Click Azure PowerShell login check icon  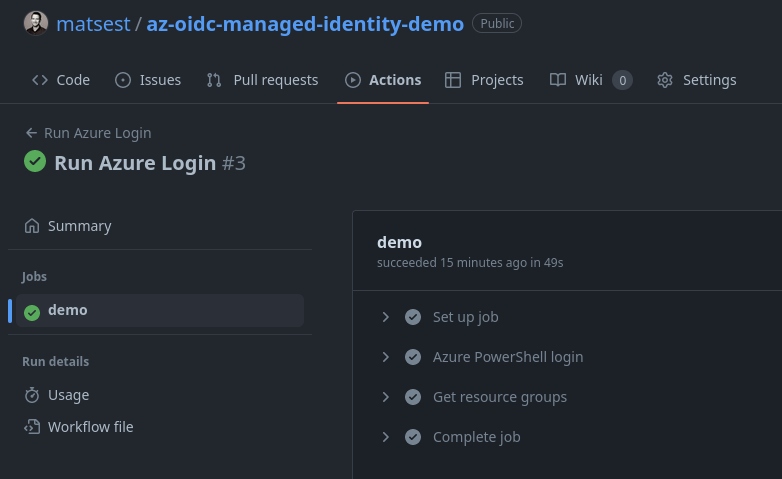(413, 357)
